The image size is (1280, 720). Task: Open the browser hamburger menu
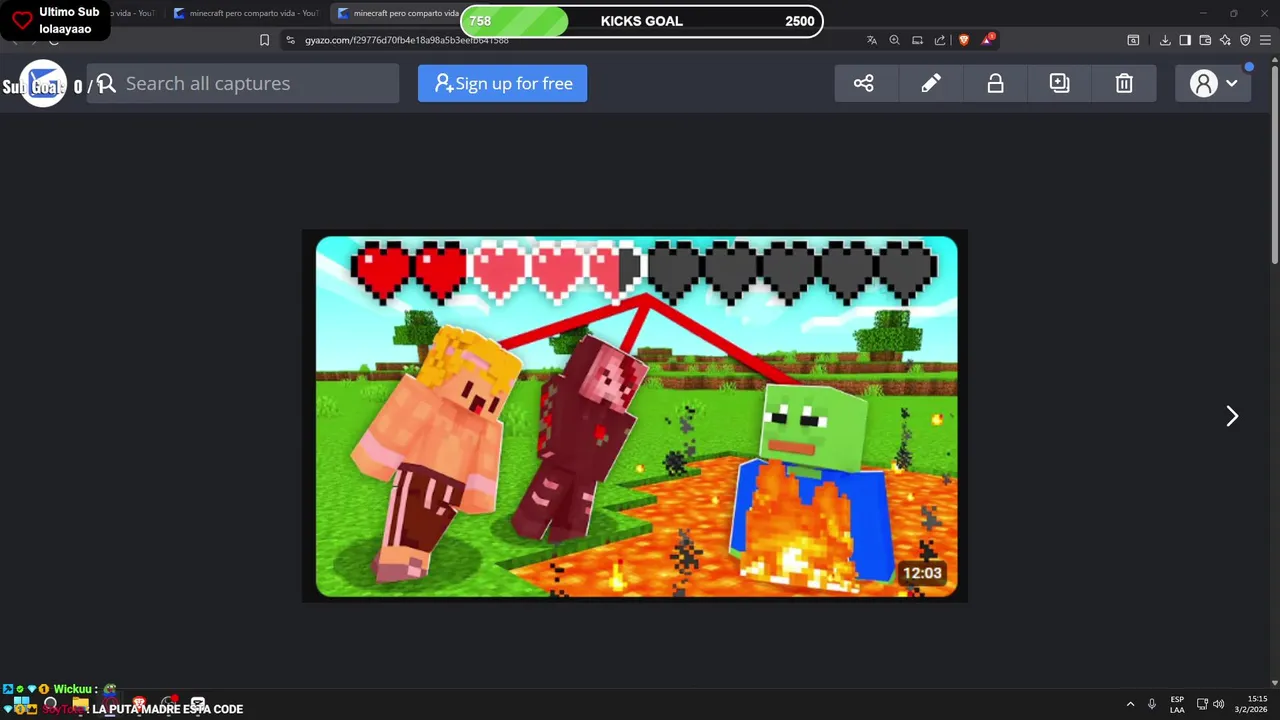tap(1266, 40)
